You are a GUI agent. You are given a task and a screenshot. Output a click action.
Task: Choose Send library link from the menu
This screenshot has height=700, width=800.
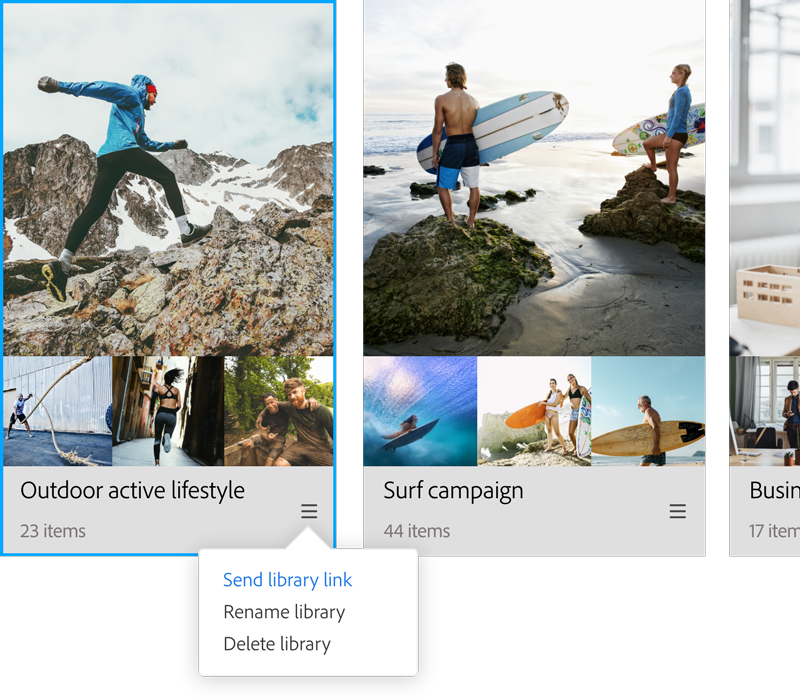tap(287, 580)
